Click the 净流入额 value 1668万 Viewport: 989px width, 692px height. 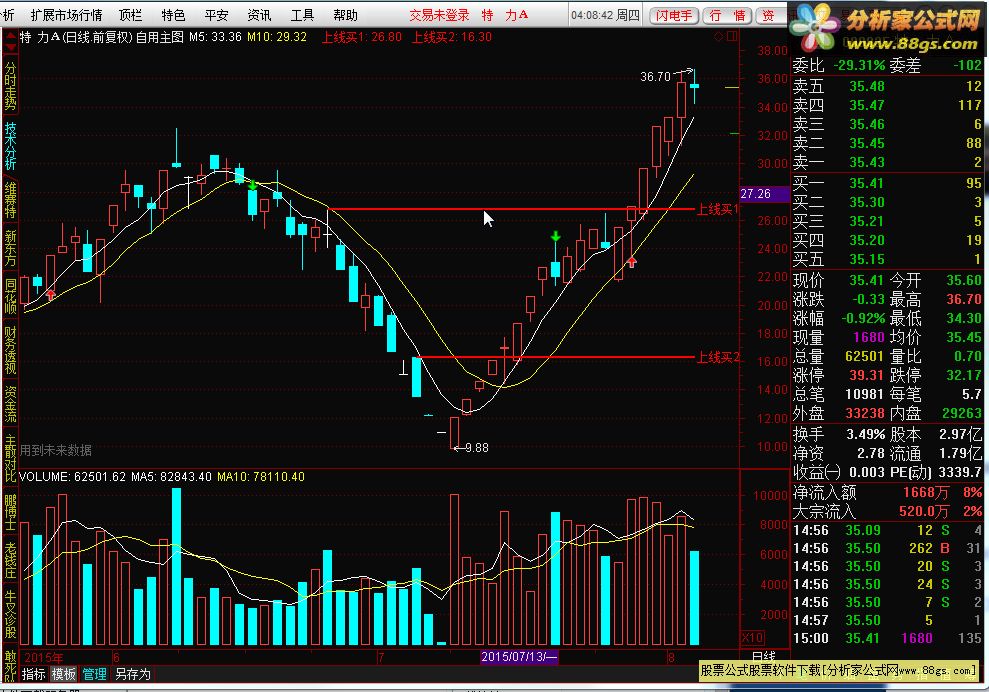coord(926,492)
